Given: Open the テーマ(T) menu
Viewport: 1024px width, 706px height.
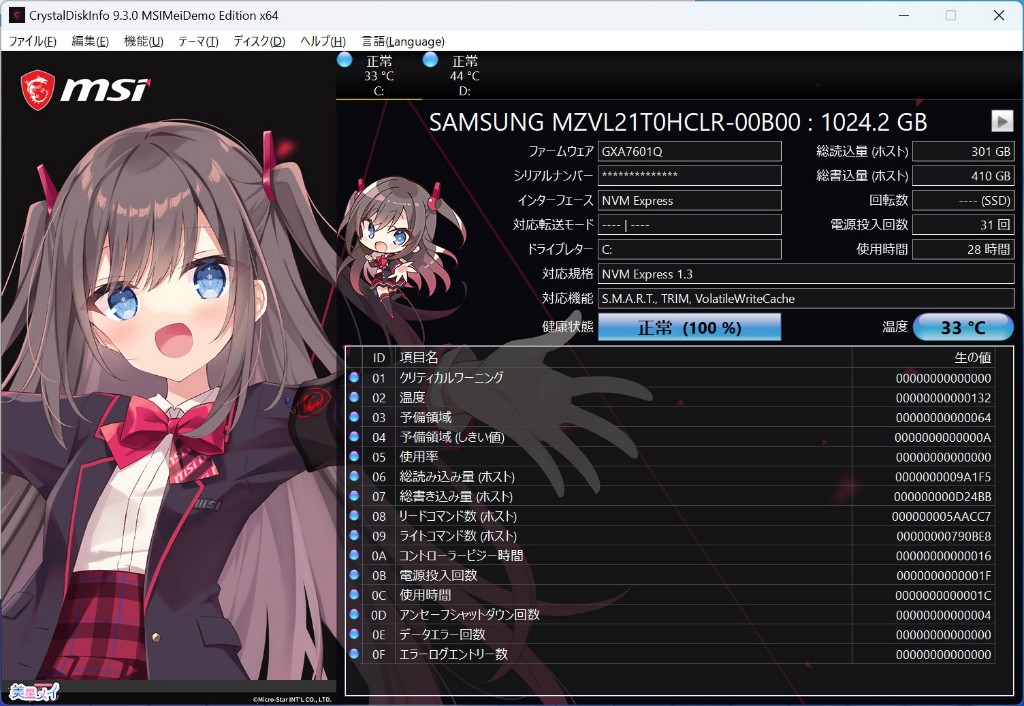Looking at the screenshot, I should [x=198, y=41].
